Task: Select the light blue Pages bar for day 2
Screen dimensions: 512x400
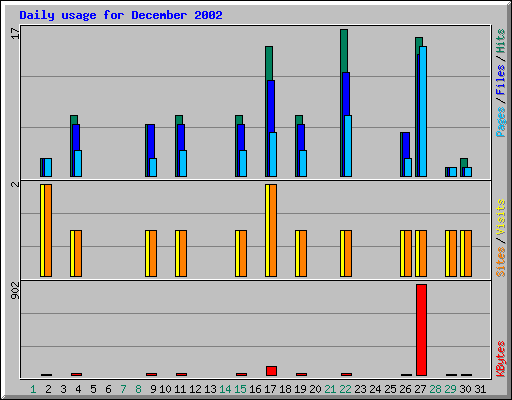Action: click(x=48, y=167)
